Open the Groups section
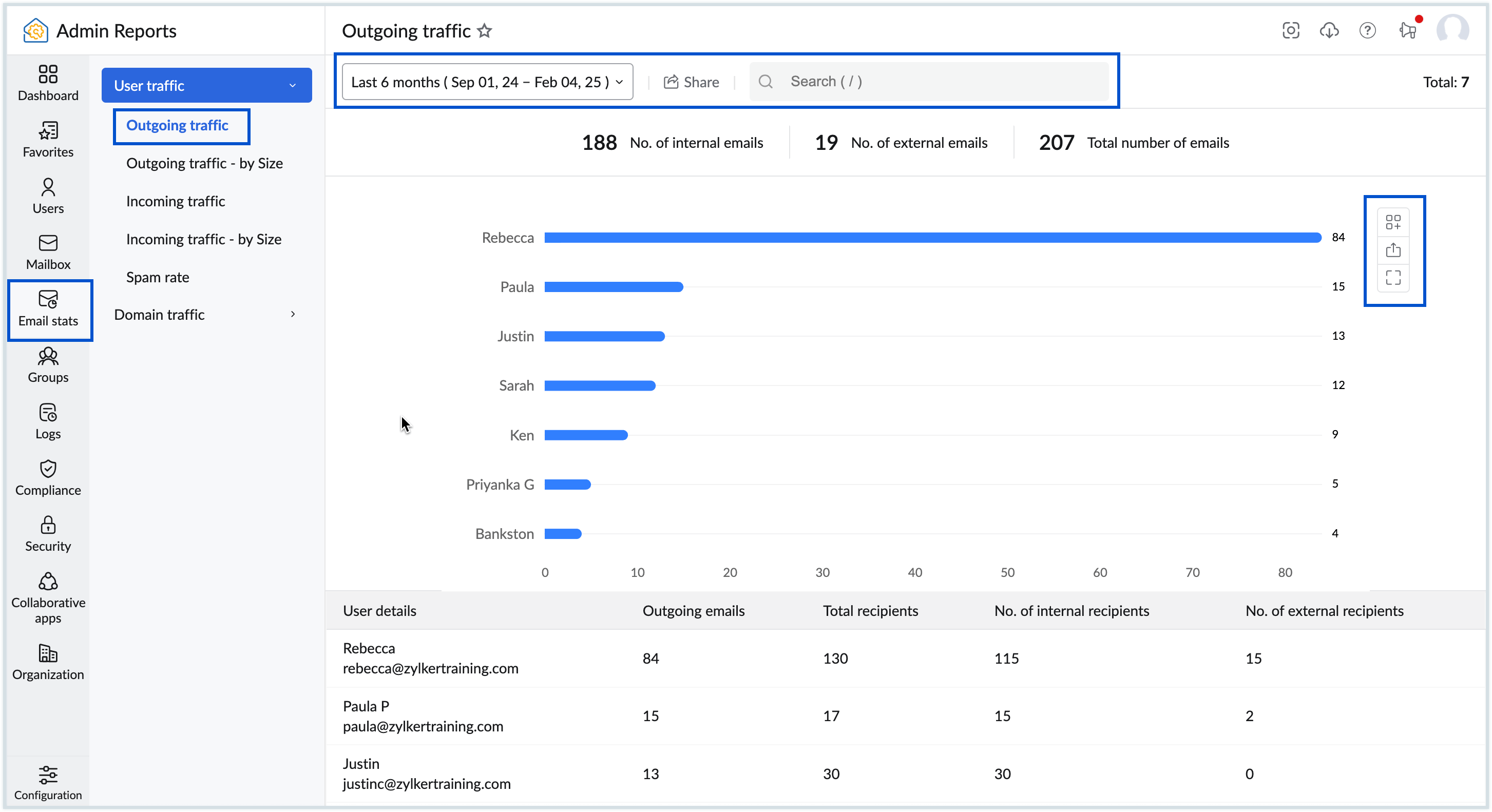 (x=48, y=365)
